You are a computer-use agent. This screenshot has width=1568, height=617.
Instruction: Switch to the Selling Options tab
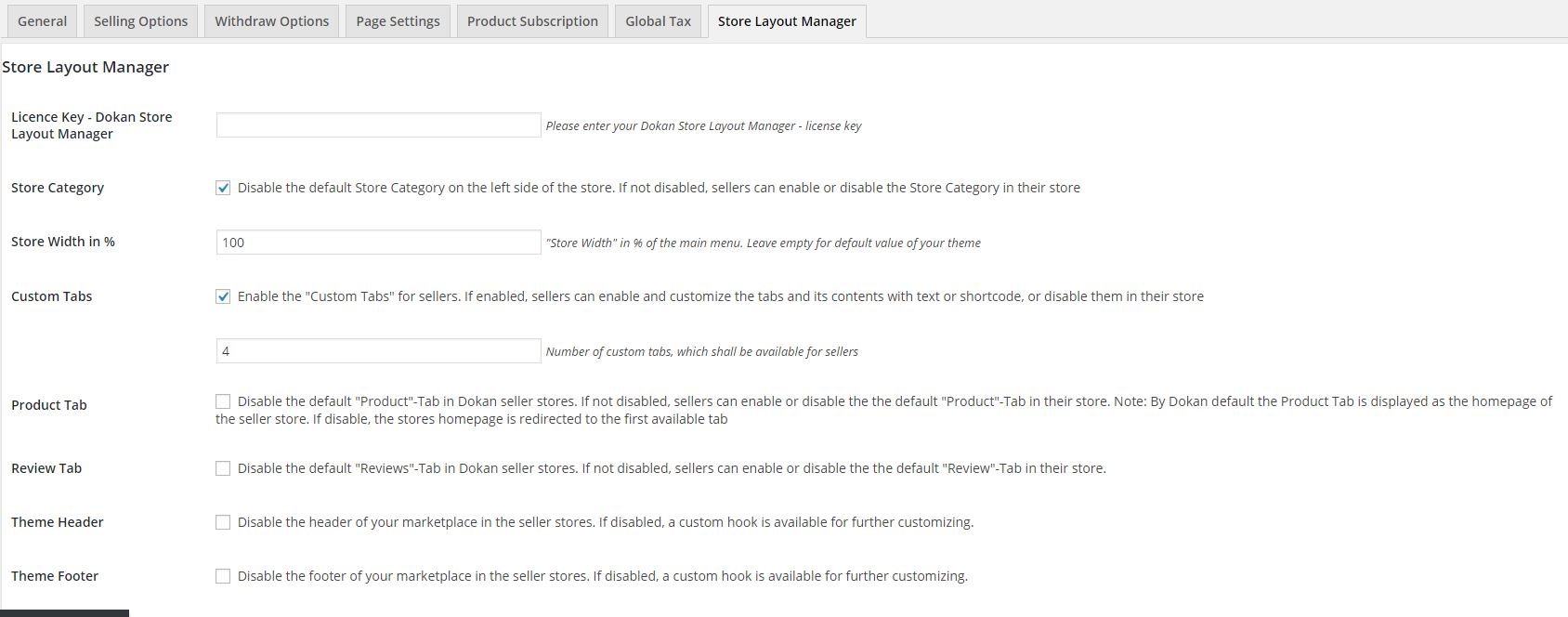140,20
